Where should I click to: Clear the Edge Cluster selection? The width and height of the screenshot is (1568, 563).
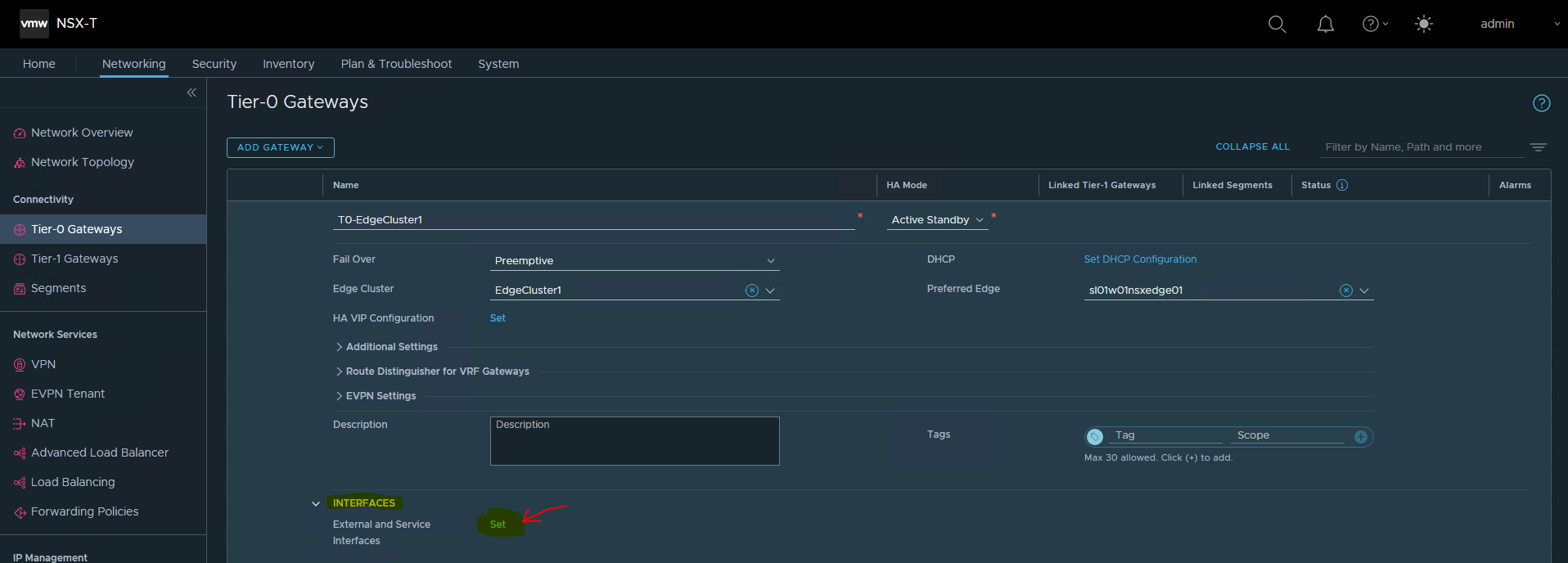coord(752,291)
